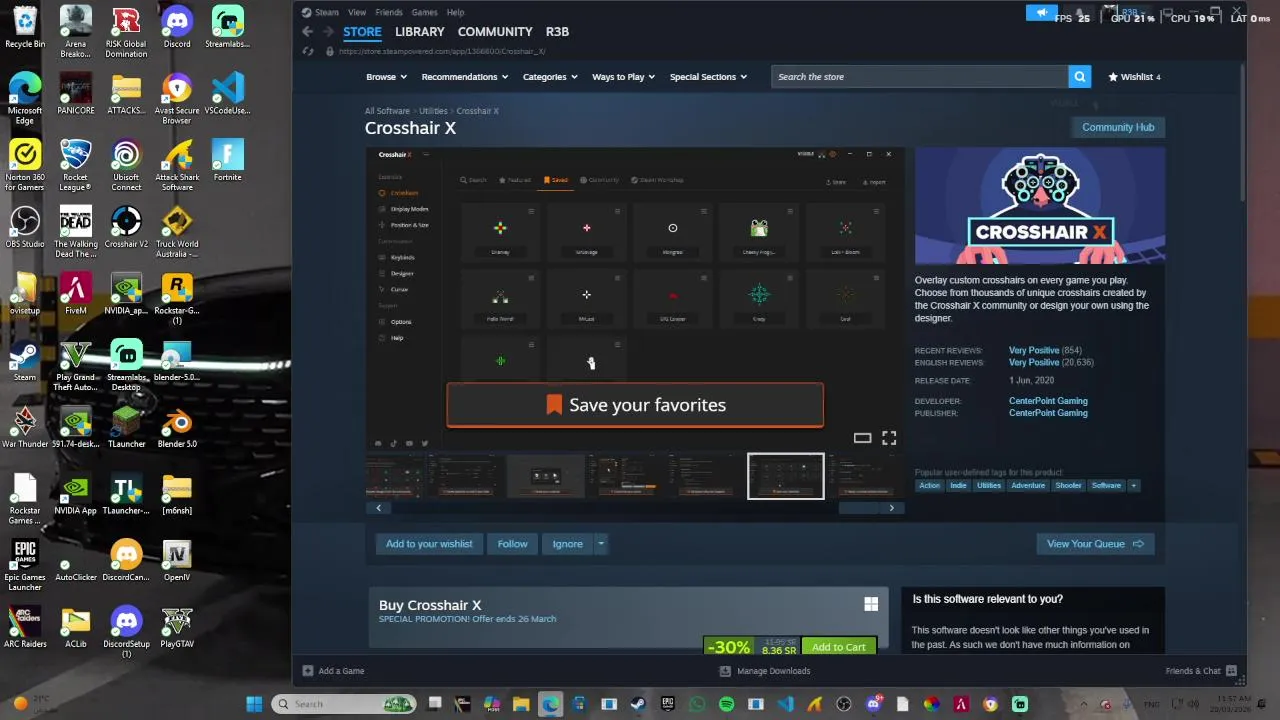1280x720 pixels.
Task: Click the View Your Queue button
Action: pos(1095,544)
